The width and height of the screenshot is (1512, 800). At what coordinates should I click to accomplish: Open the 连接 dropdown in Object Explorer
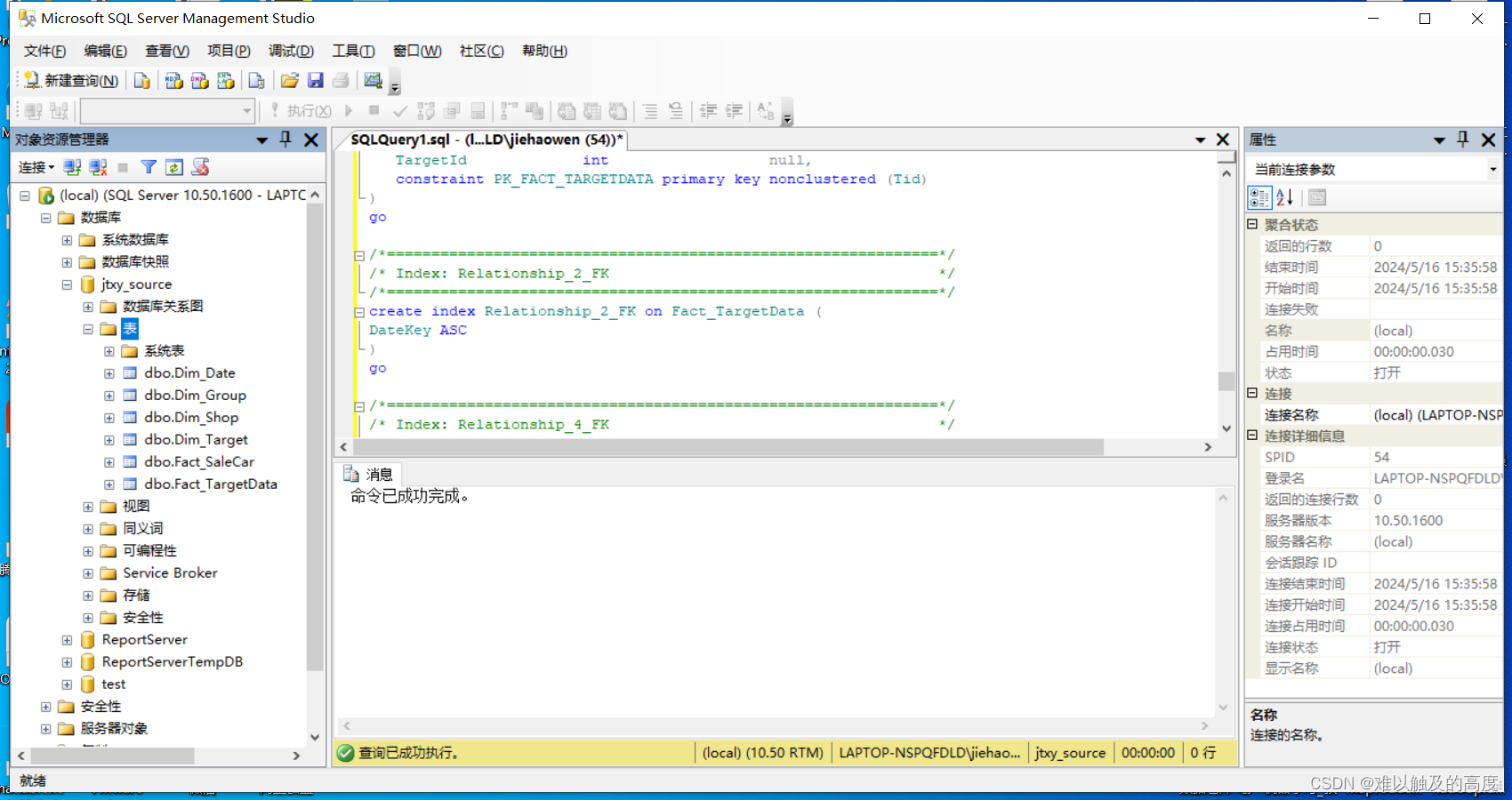click(36, 167)
